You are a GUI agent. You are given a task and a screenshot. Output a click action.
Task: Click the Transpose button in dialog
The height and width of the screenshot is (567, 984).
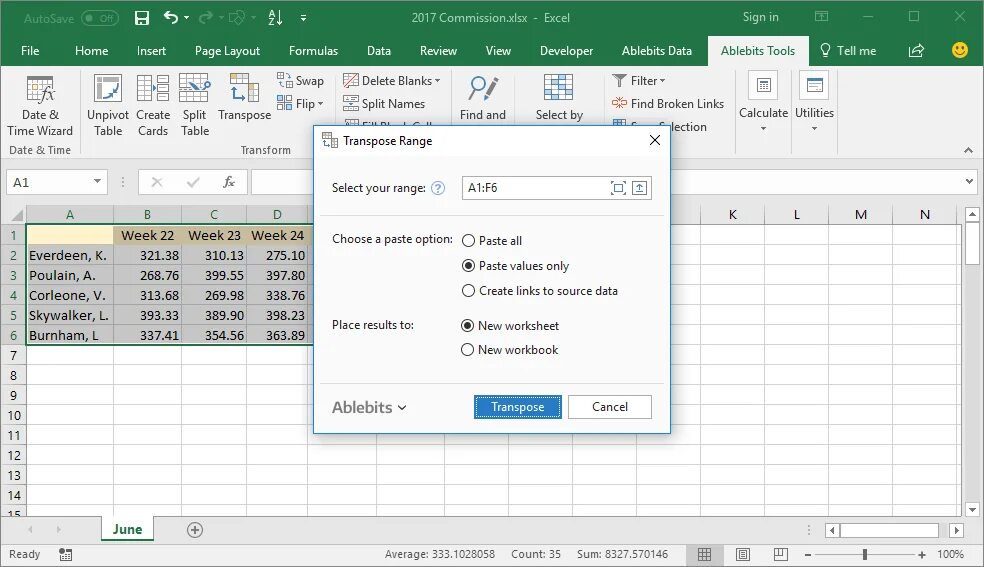coord(518,407)
